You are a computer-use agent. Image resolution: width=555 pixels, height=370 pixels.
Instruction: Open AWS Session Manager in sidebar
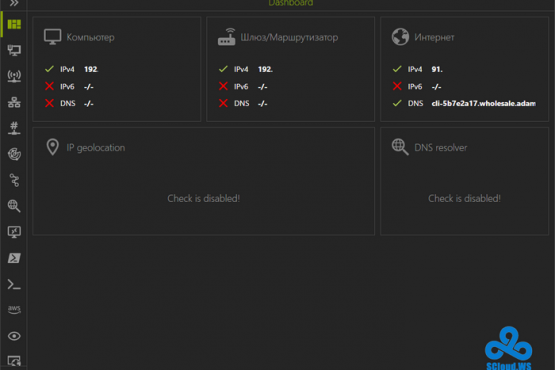[x=14, y=309]
